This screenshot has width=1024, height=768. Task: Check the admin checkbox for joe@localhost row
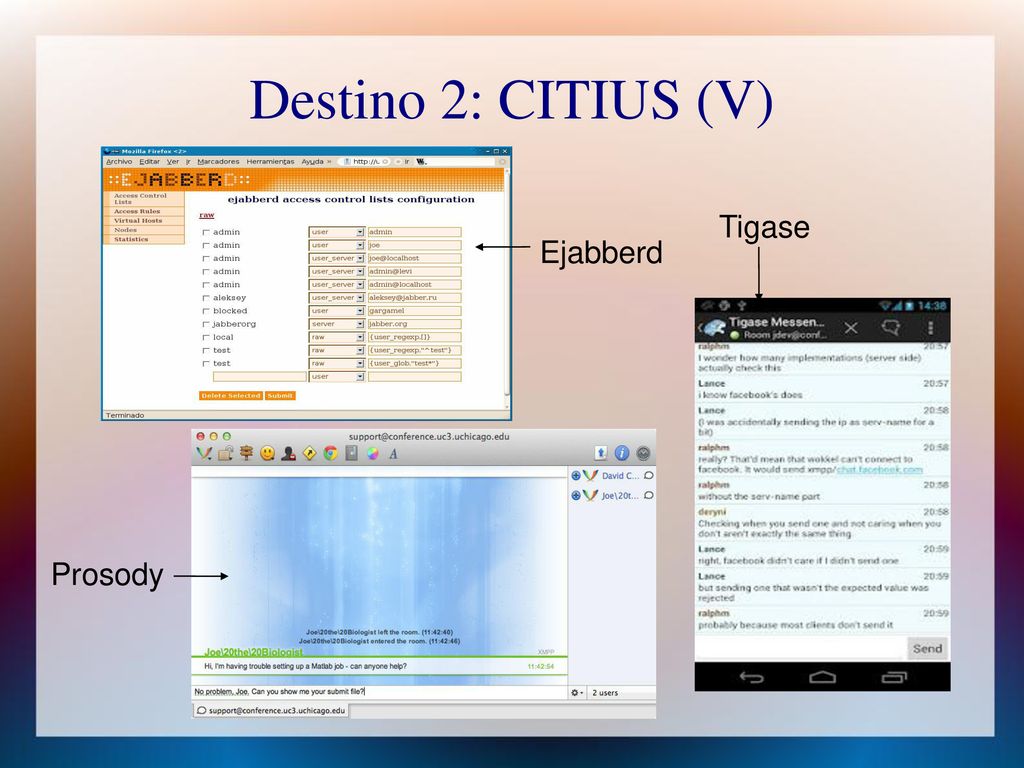[206, 259]
